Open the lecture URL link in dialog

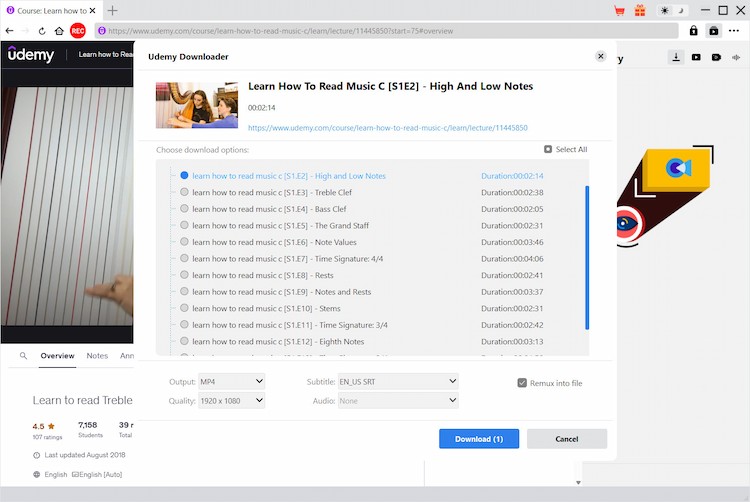tap(387, 128)
